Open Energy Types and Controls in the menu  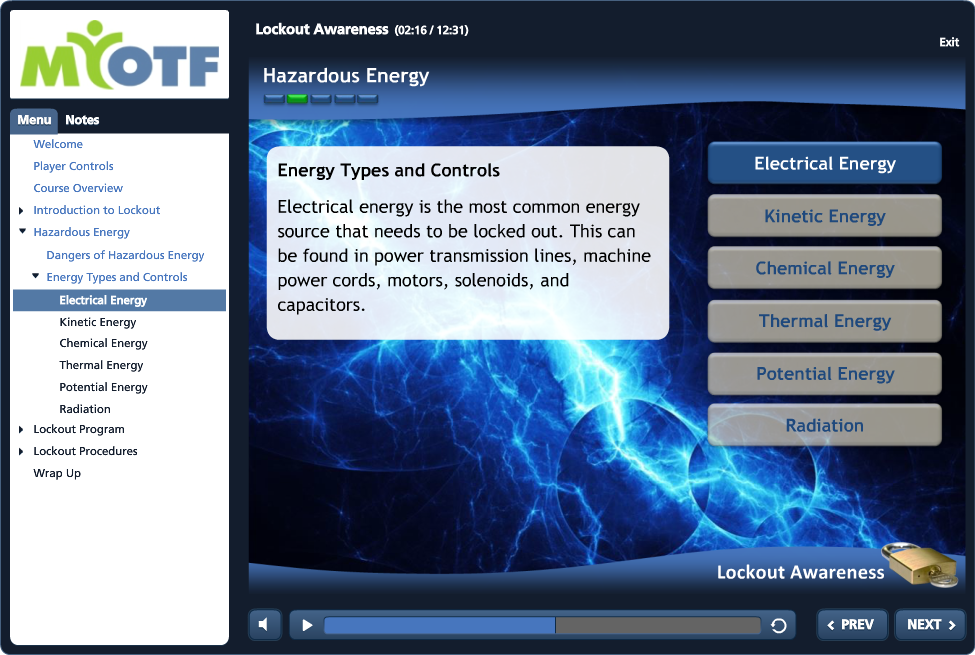pos(117,277)
